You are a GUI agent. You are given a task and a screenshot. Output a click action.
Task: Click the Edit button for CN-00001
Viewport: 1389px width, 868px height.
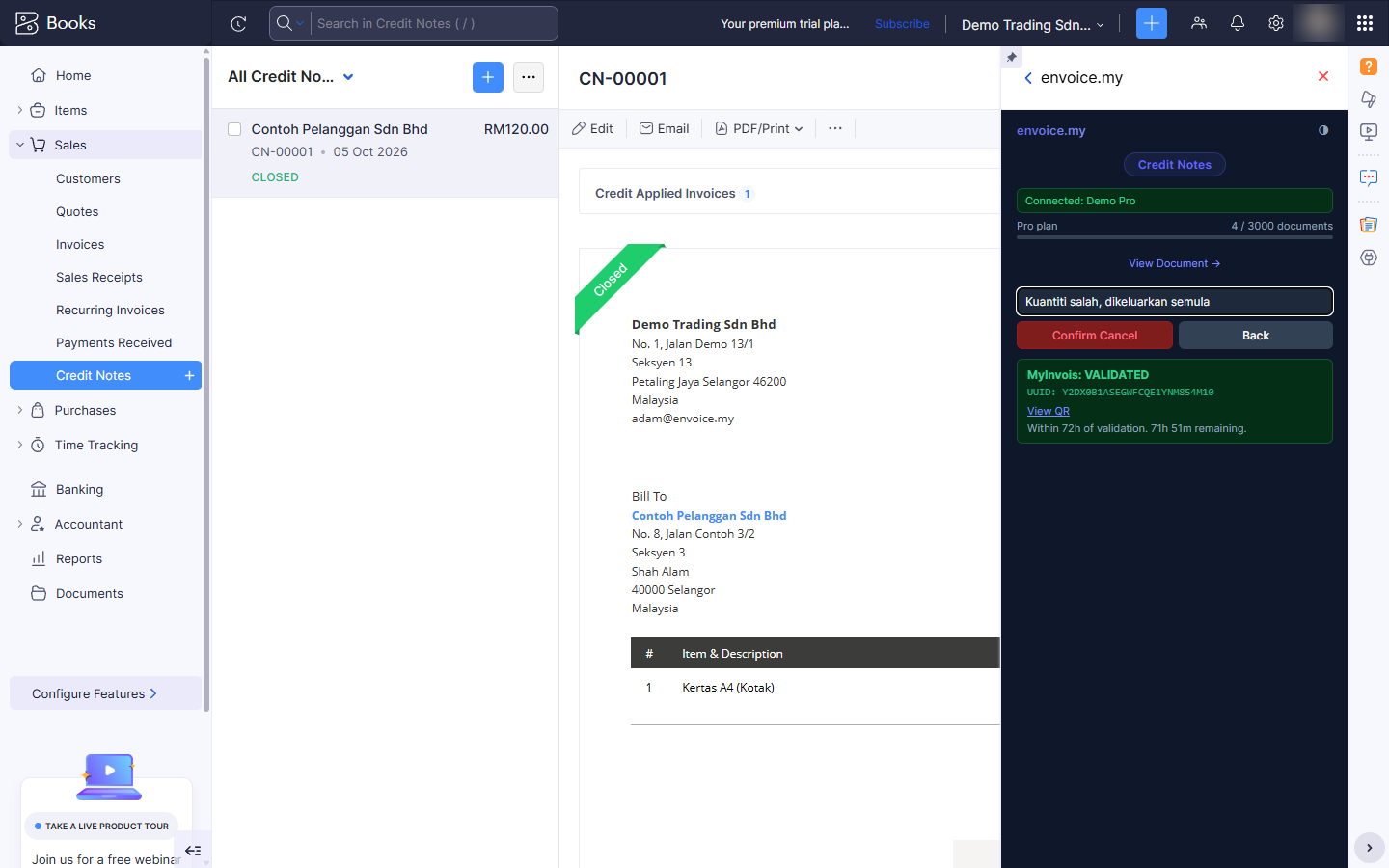click(x=592, y=128)
